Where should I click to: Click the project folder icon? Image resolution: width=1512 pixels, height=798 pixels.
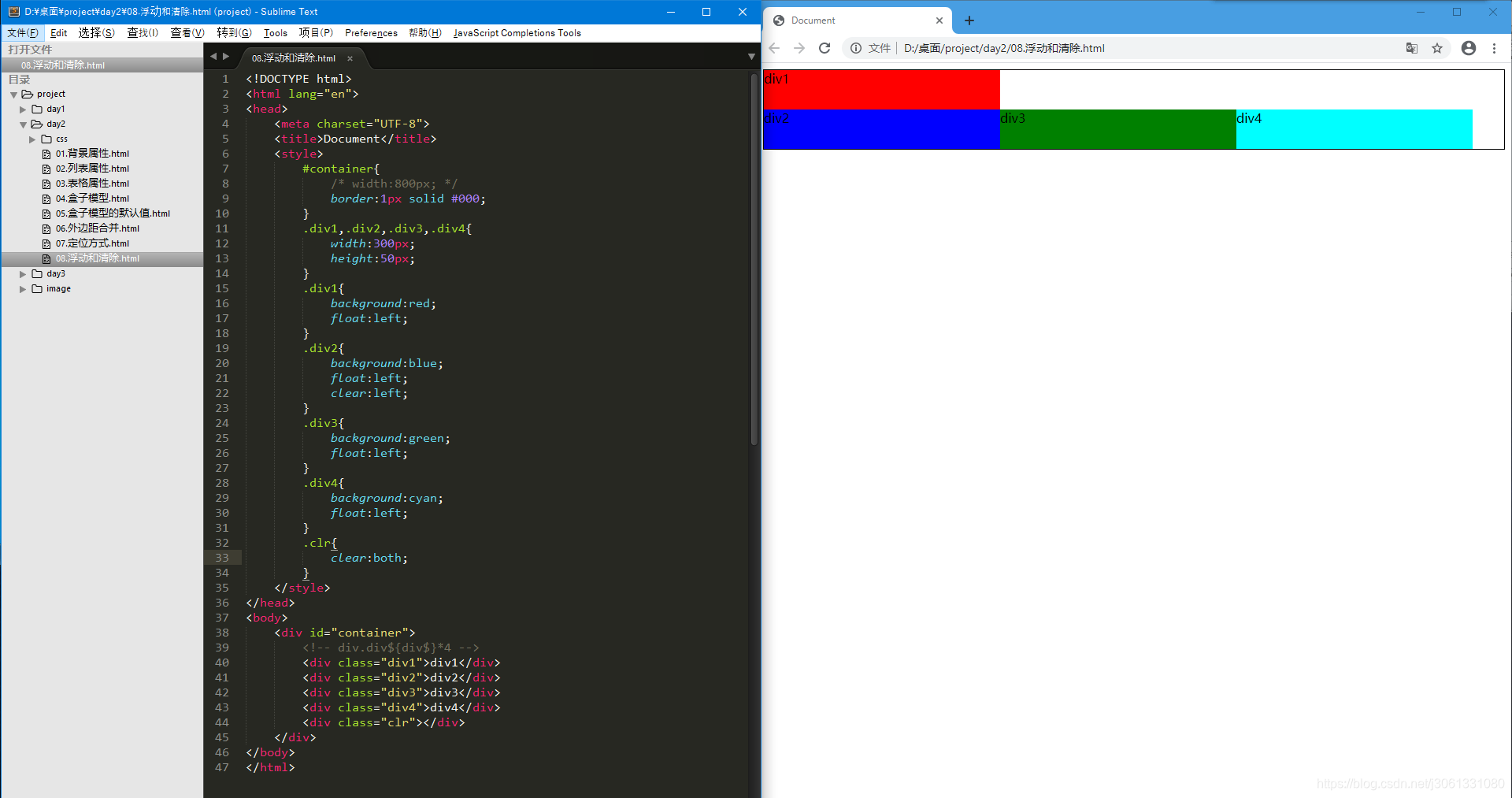click(28, 94)
